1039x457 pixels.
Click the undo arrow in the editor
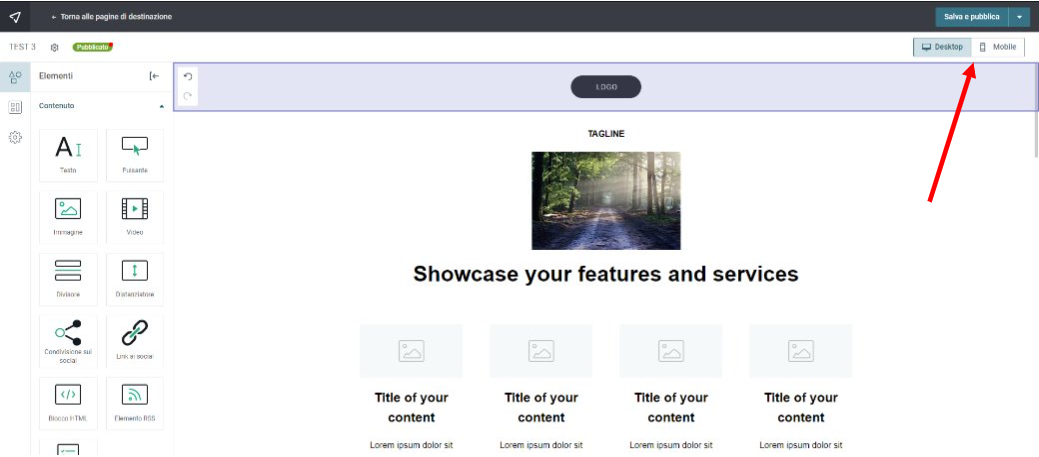click(188, 77)
